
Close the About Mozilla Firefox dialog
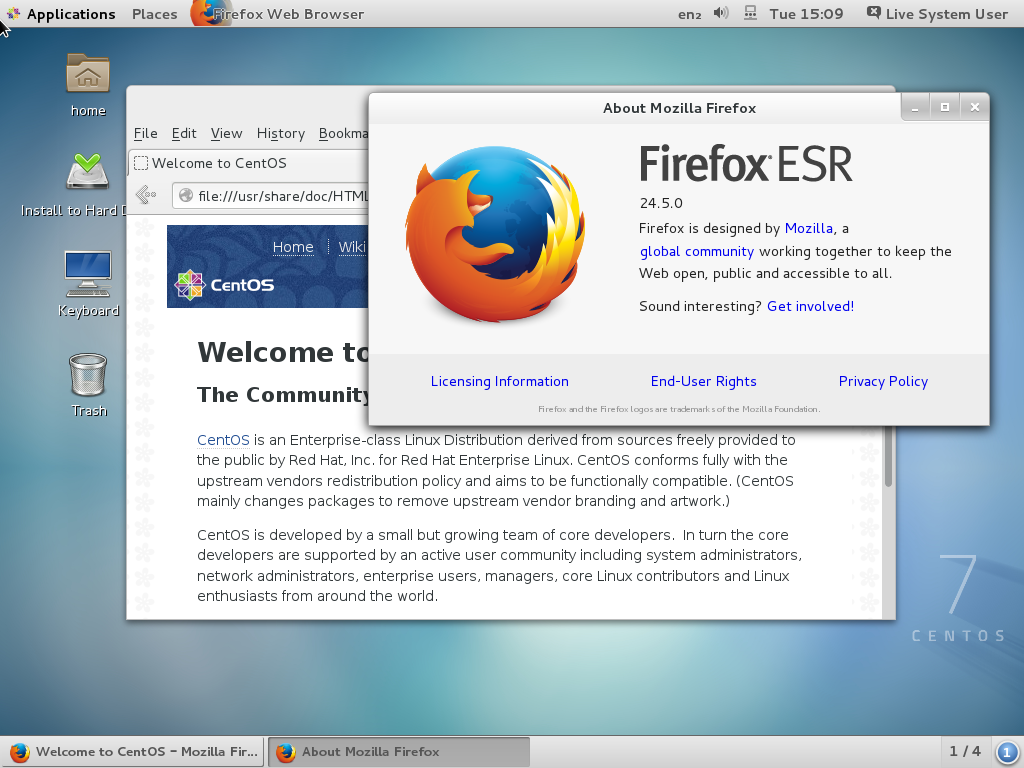pos(974,108)
